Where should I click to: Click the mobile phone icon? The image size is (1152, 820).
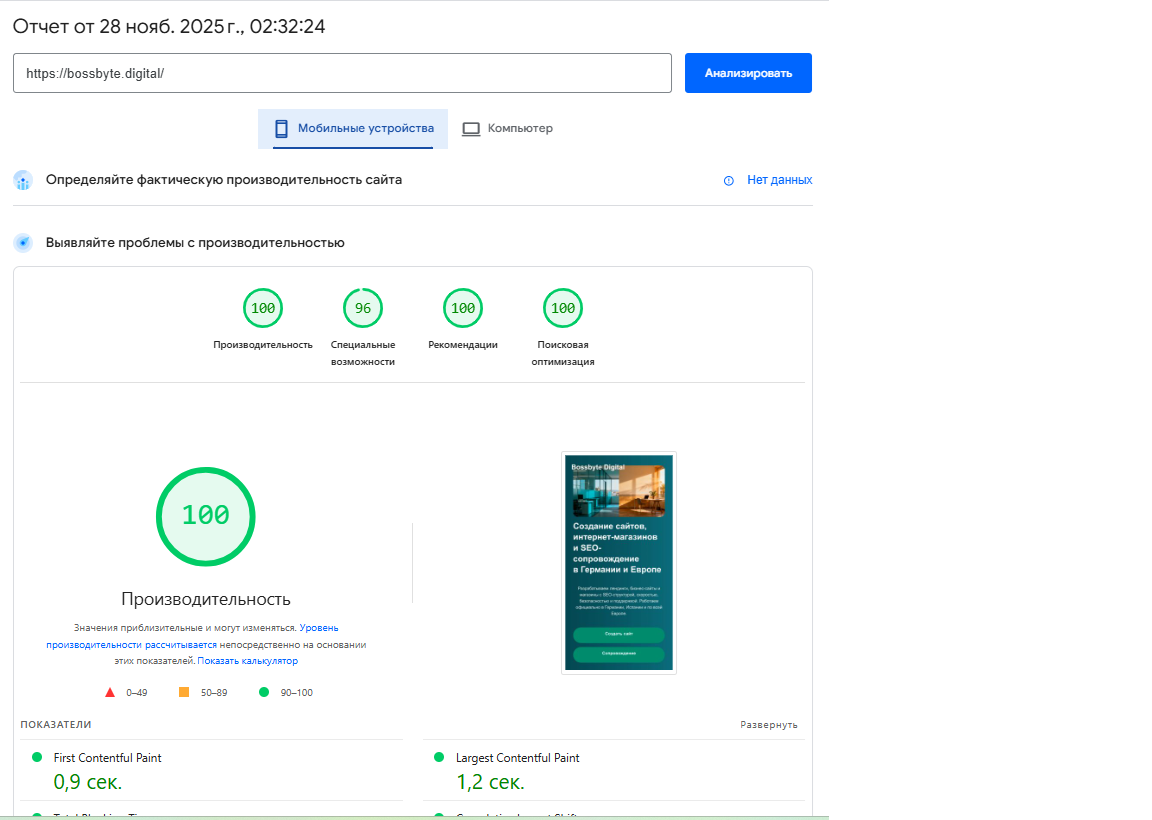(281, 129)
